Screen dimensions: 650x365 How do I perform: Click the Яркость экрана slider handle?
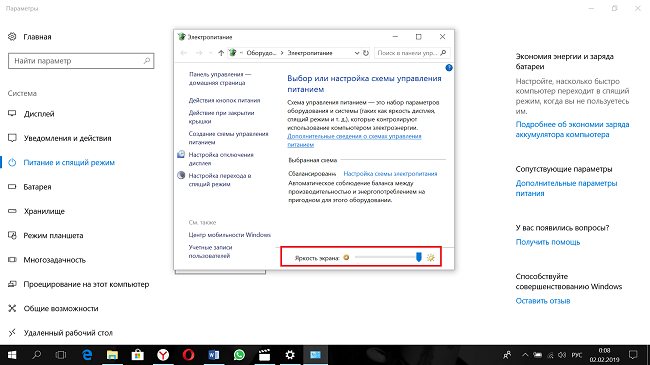pos(419,257)
